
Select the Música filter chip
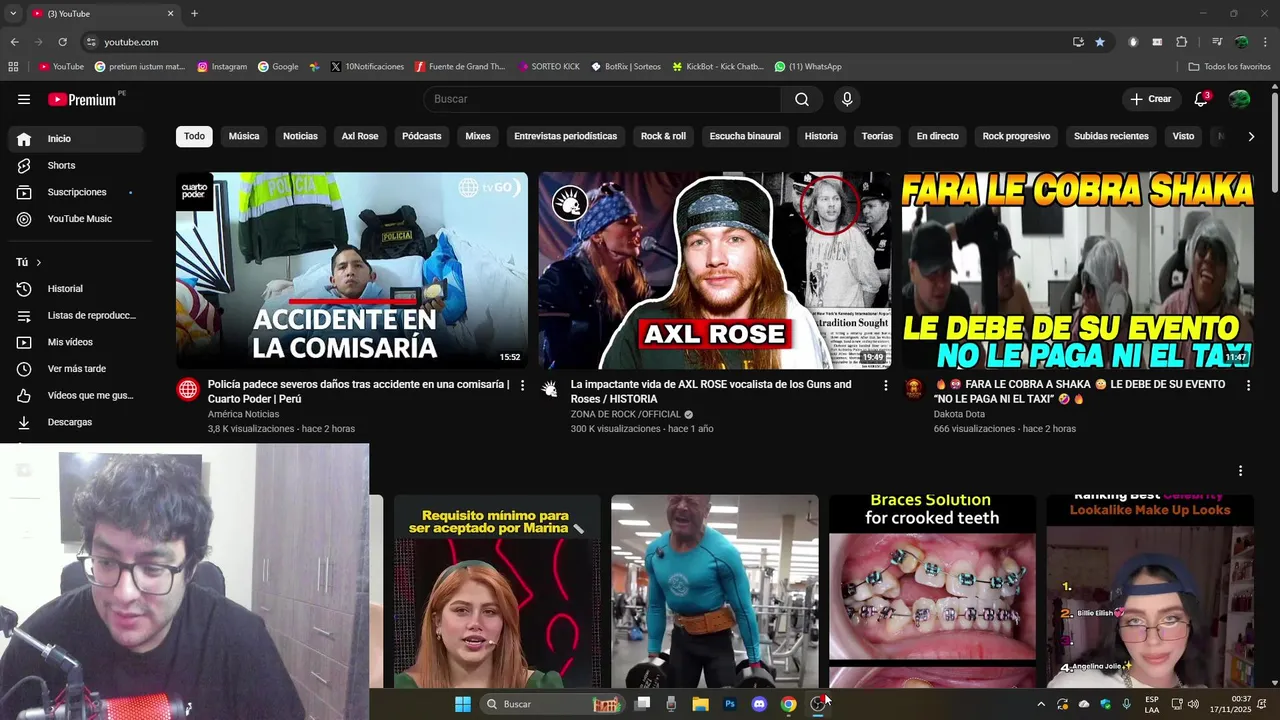click(244, 136)
